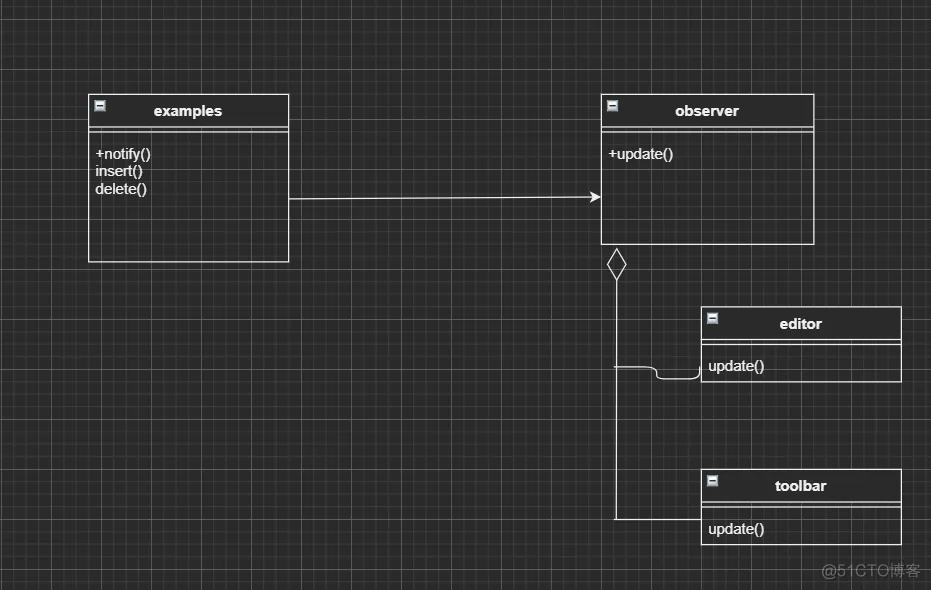931x590 pixels.
Task: Select the toolbar class title
Action: (x=800, y=486)
